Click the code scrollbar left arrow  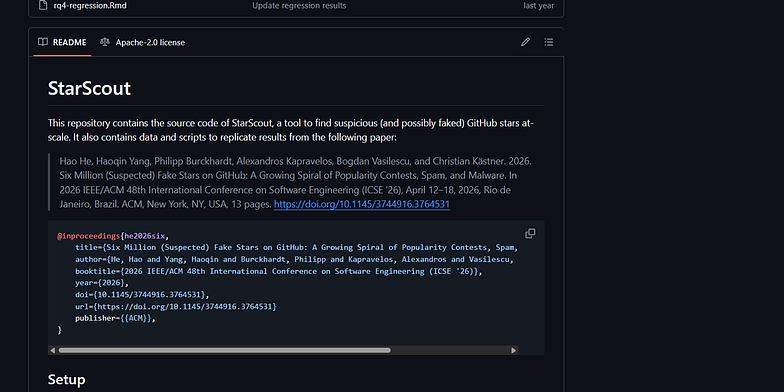click(x=52, y=350)
